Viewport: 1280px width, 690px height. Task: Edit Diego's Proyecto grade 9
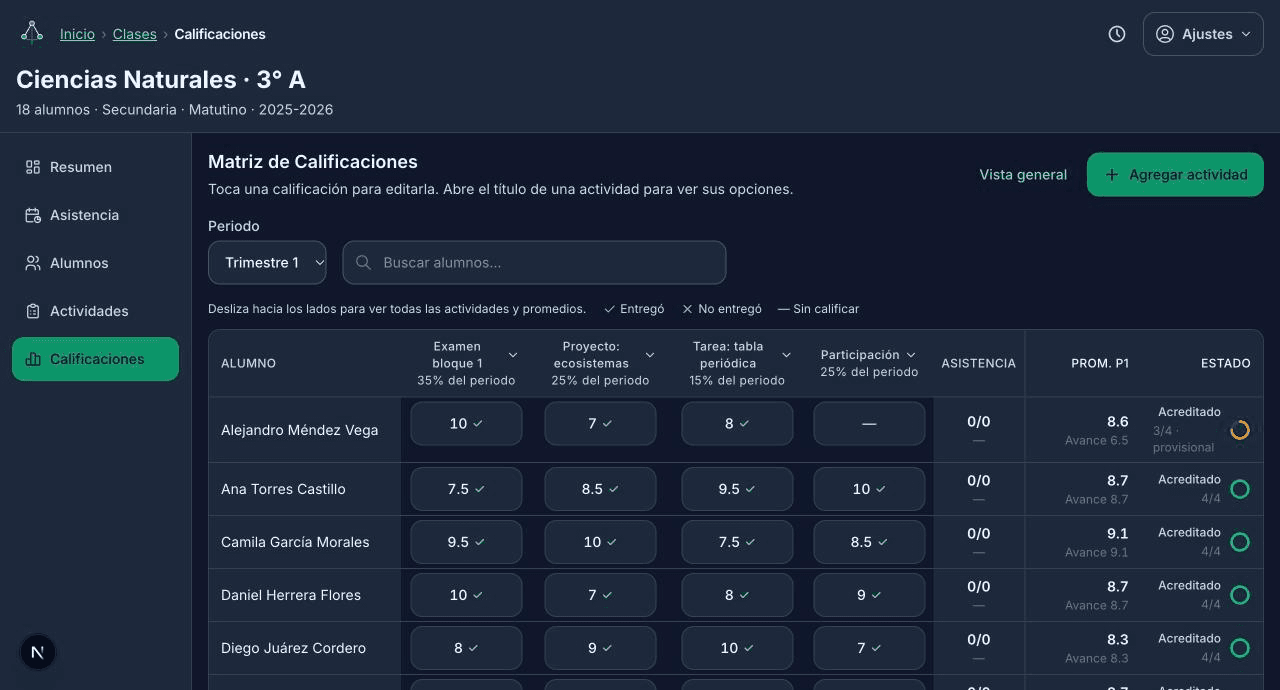600,648
